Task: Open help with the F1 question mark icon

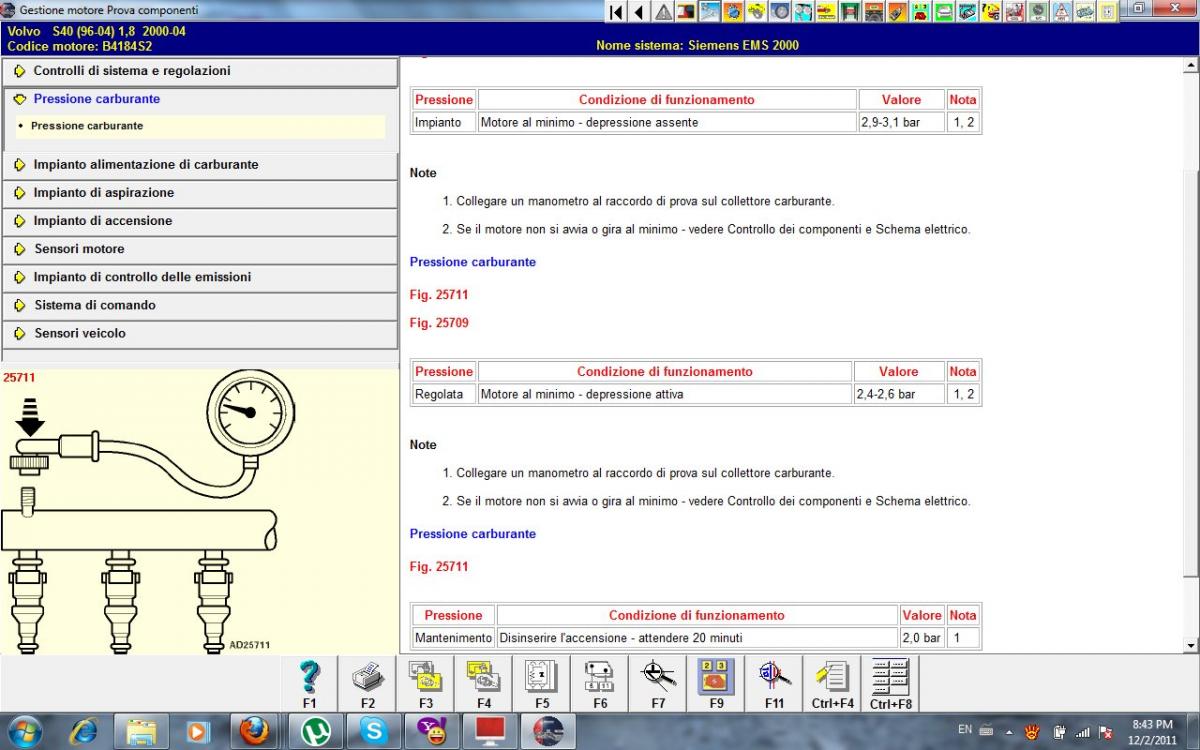Action: tap(310, 684)
